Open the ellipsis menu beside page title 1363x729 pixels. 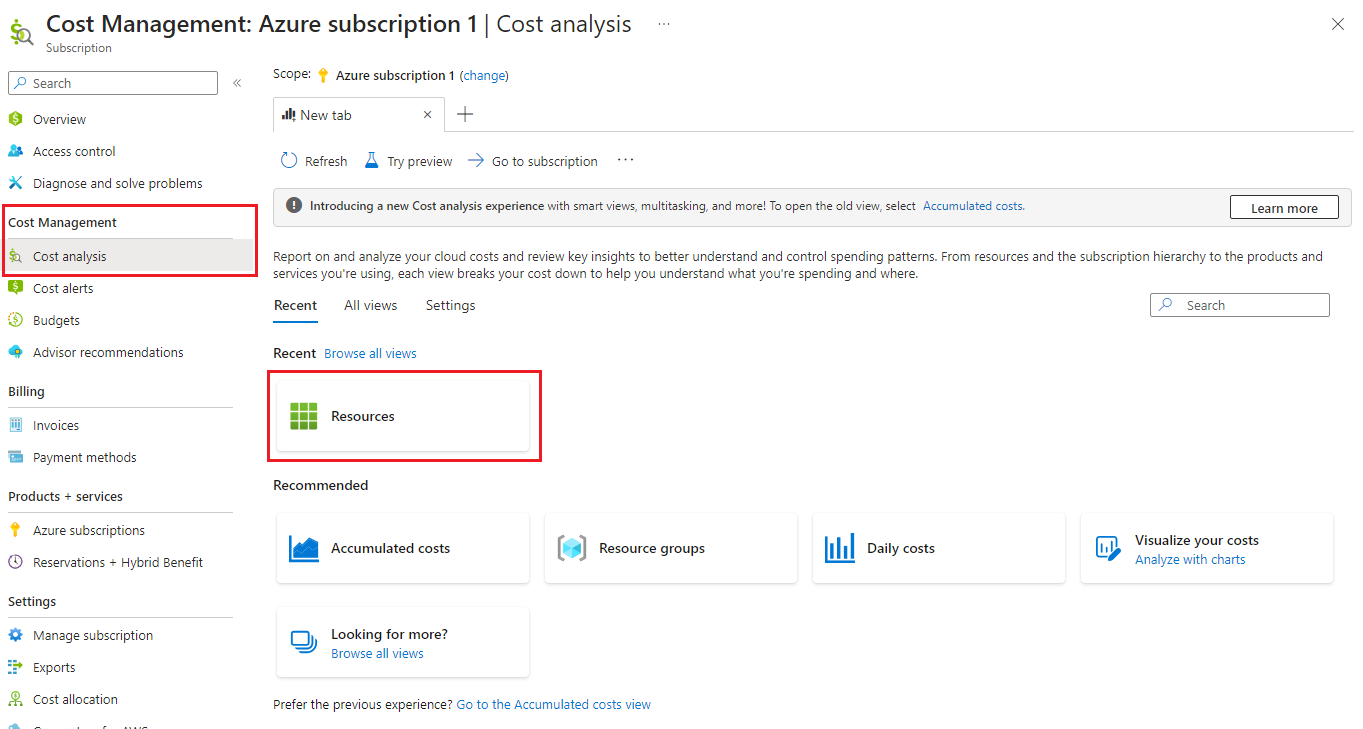point(664,24)
